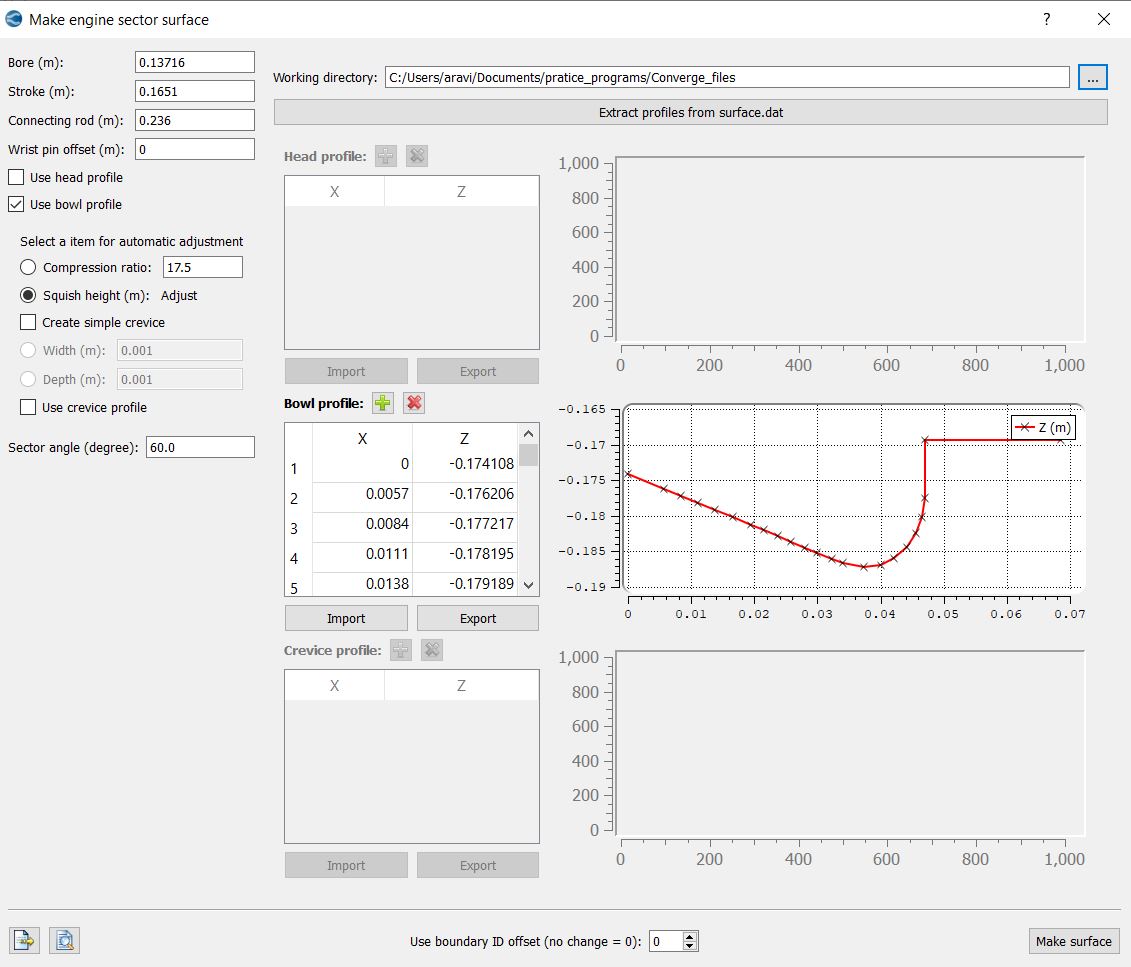1131x967 pixels.
Task: Increase the boundary ID offset value
Action: [690, 937]
